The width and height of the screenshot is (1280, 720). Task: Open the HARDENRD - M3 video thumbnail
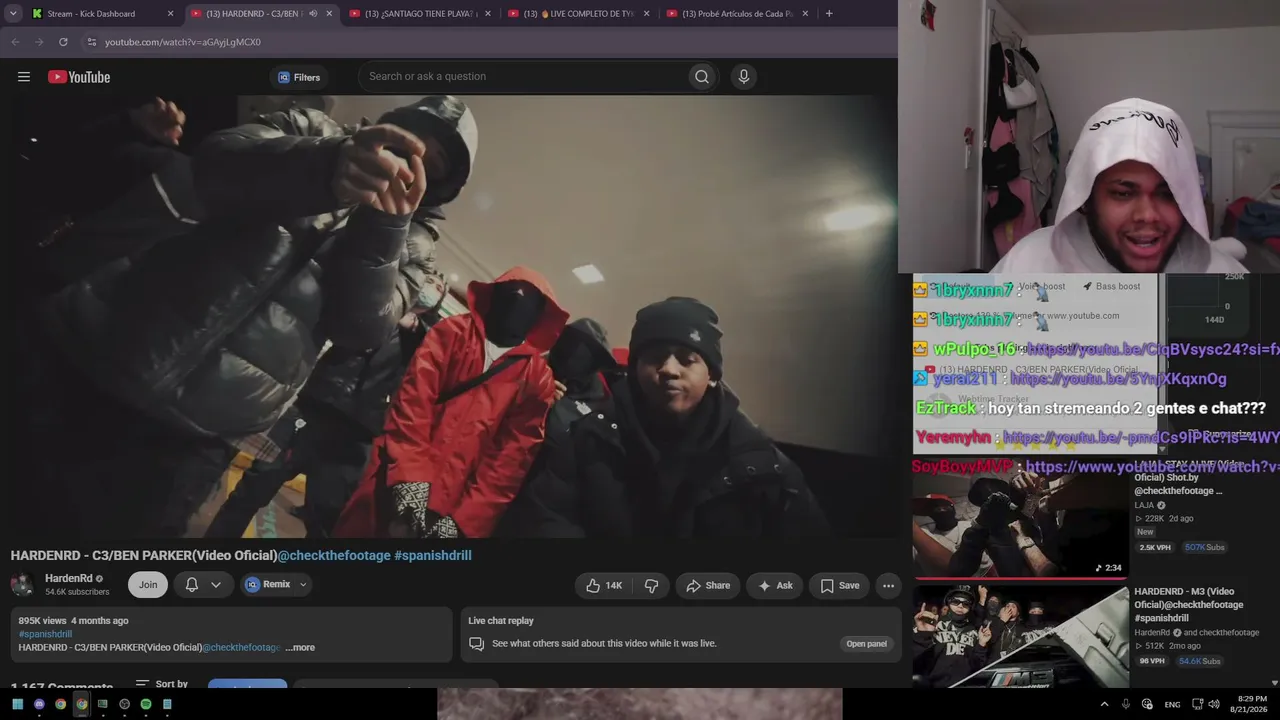tap(1020, 636)
